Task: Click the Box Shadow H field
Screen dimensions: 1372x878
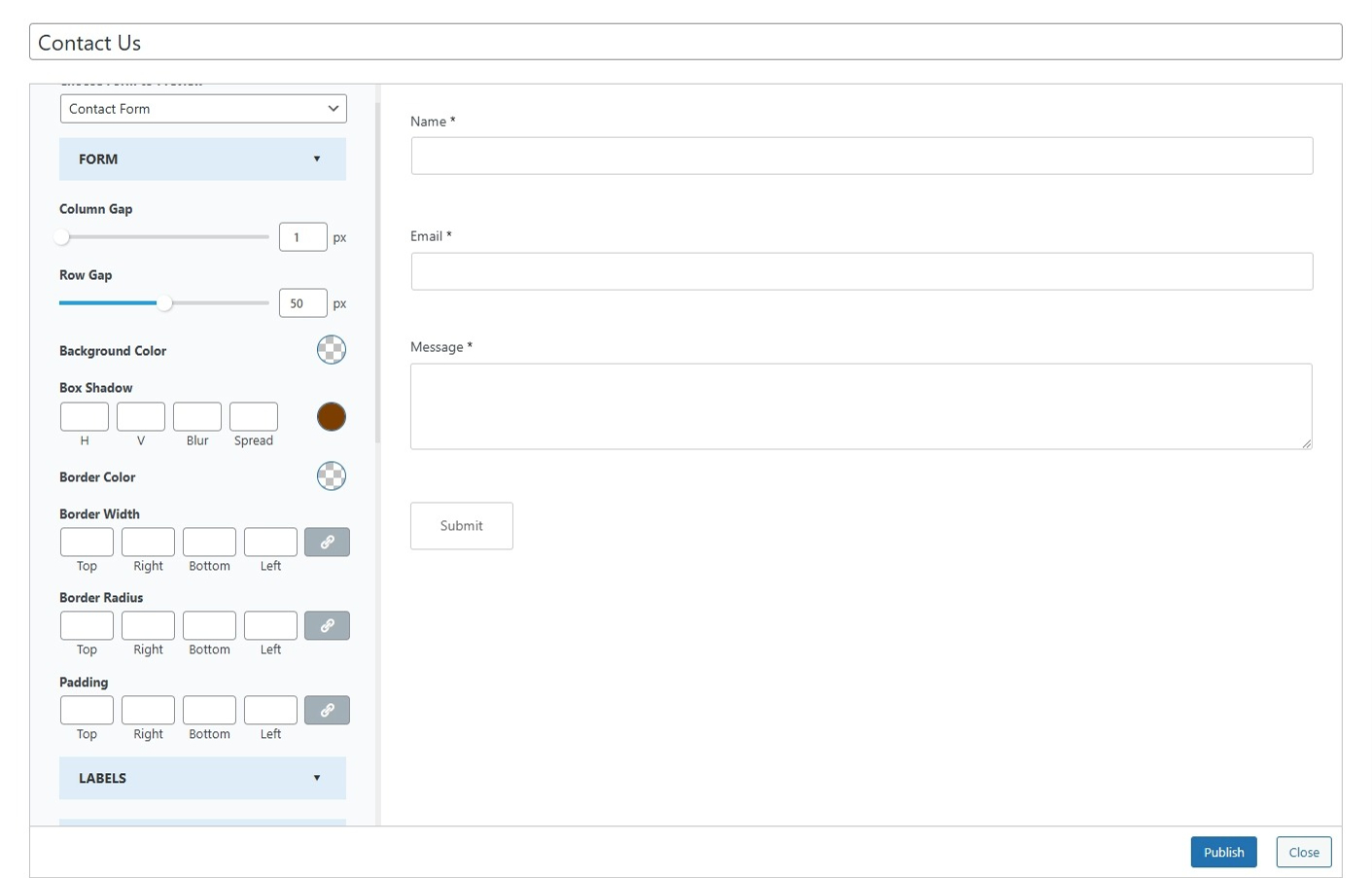Action: coord(85,417)
